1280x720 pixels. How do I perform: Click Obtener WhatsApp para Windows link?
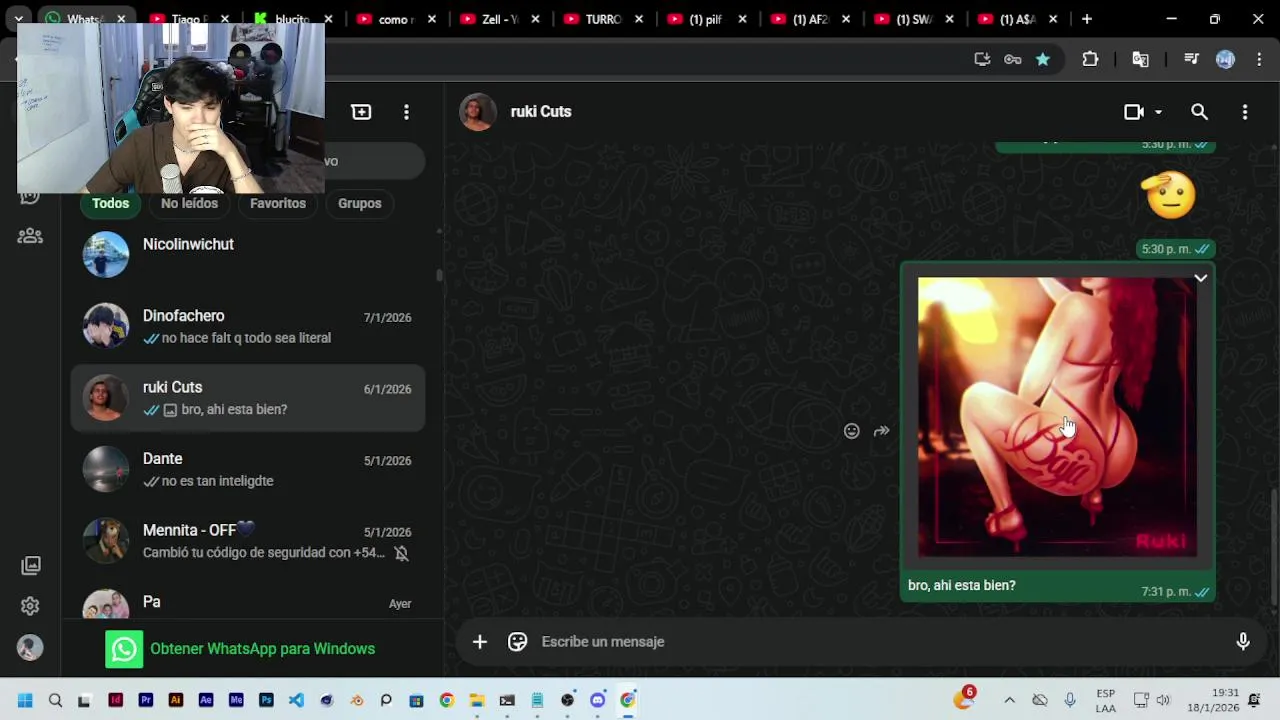(x=262, y=649)
